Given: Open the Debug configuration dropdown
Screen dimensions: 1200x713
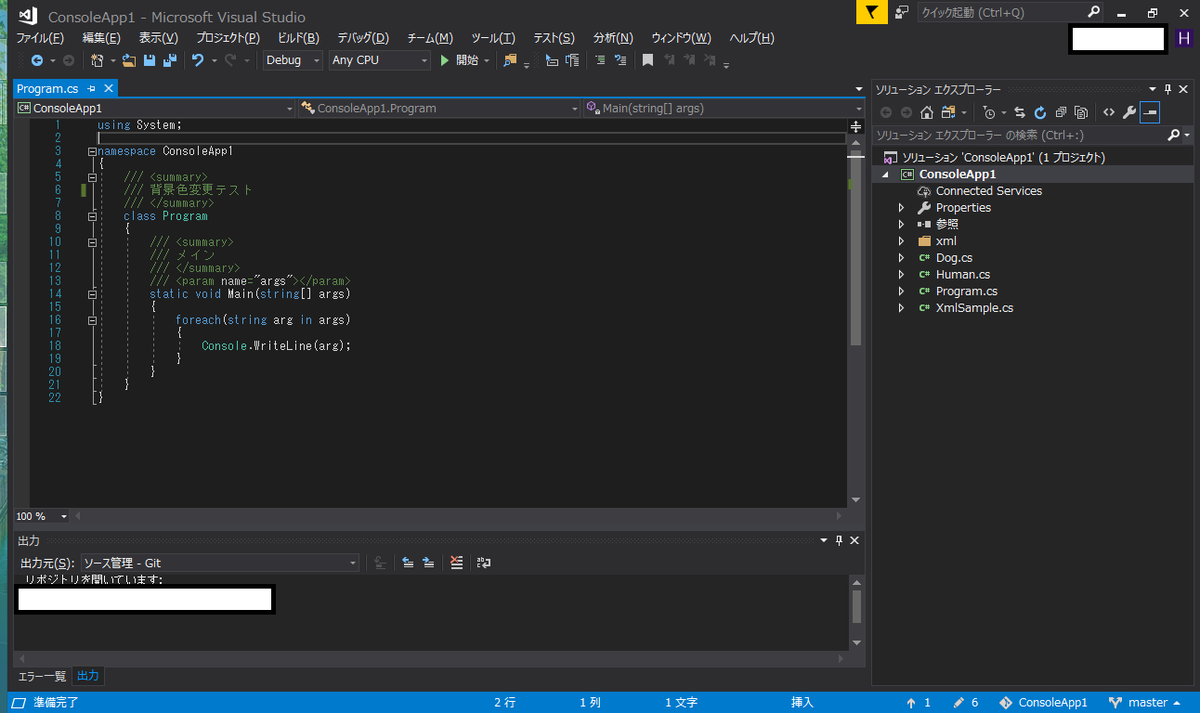Looking at the screenshot, I should click(x=293, y=60).
